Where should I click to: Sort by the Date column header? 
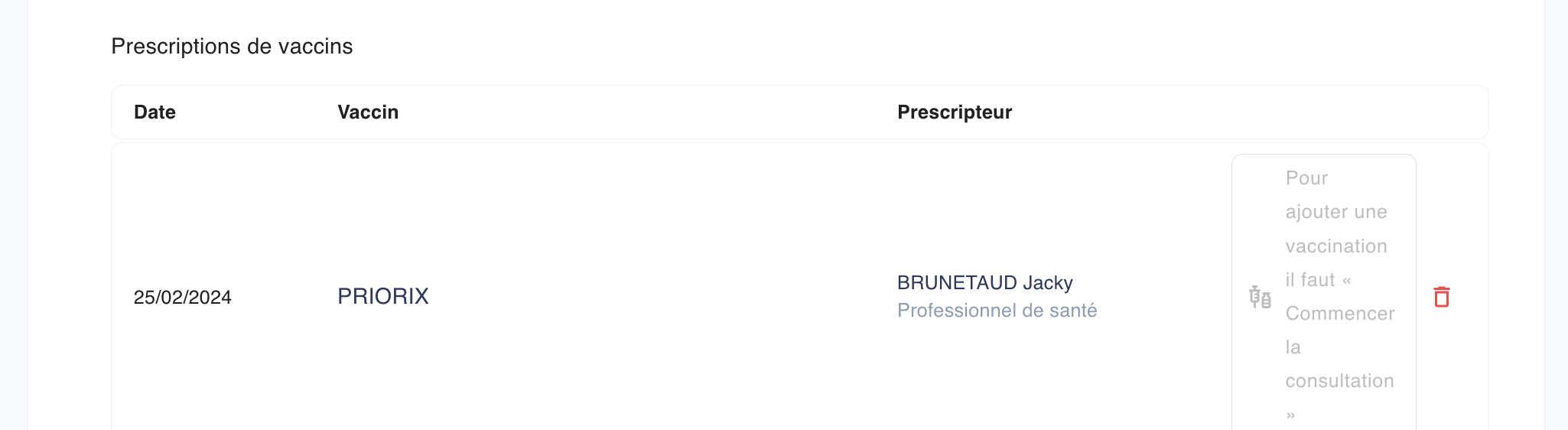click(155, 112)
